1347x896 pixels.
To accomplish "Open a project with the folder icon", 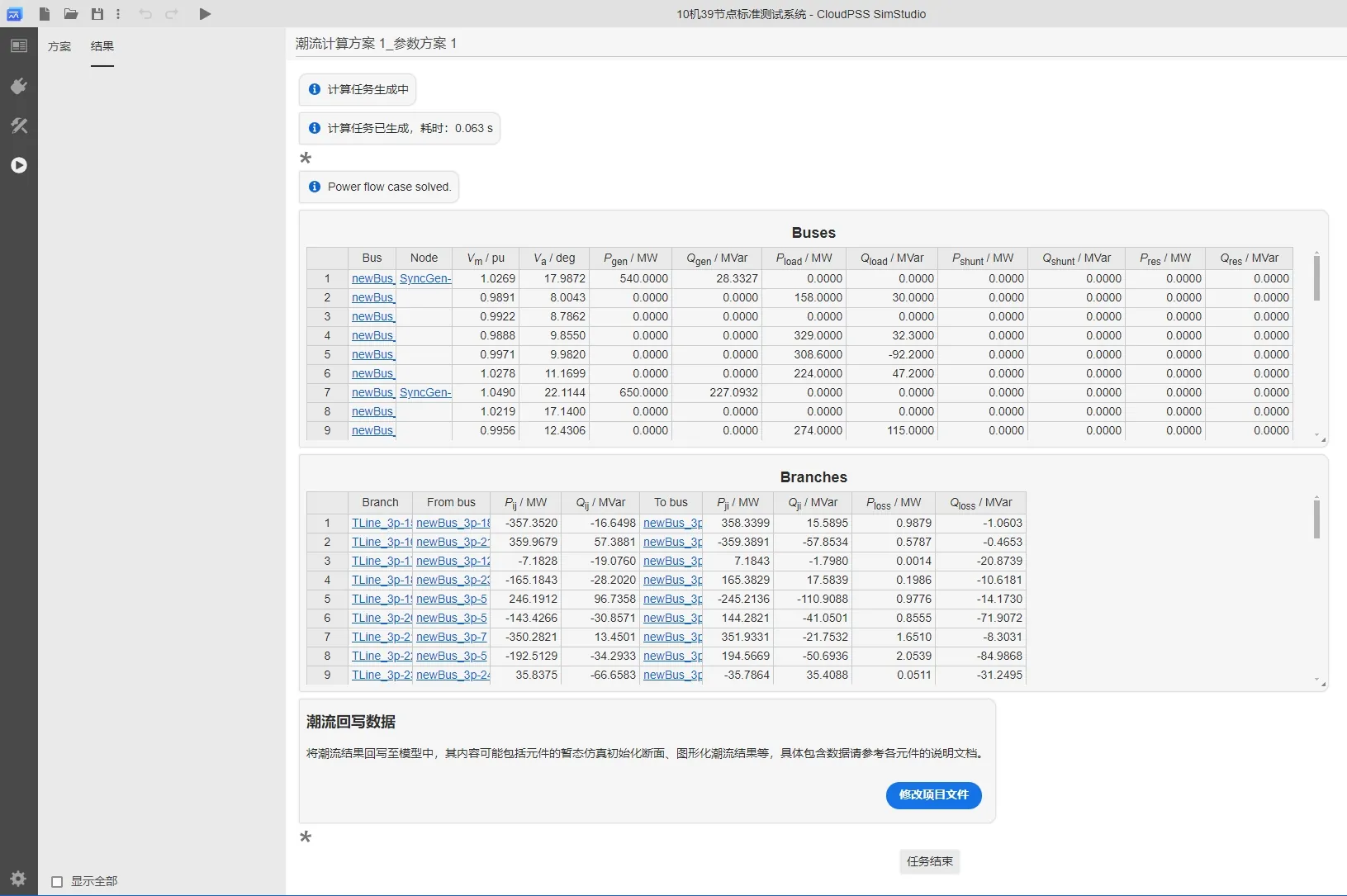I will pos(71,14).
